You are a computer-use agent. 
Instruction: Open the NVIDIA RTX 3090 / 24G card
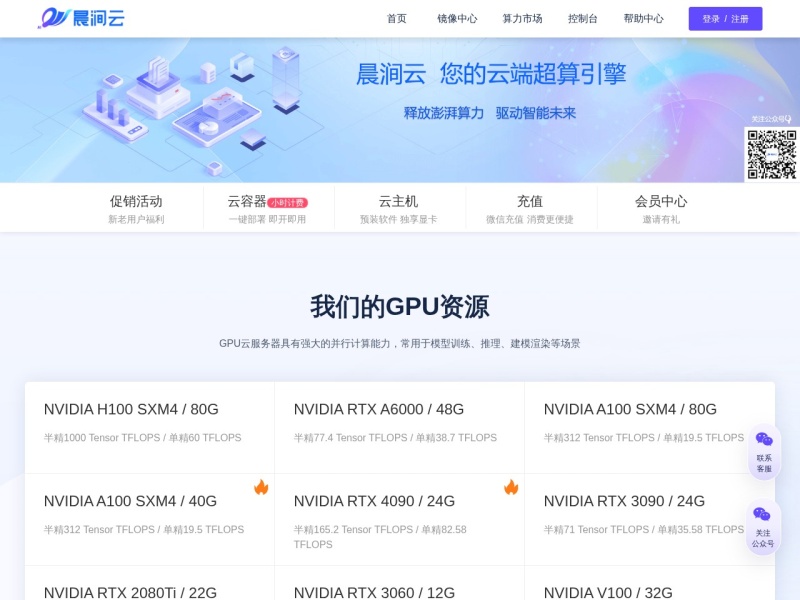point(649,519)
